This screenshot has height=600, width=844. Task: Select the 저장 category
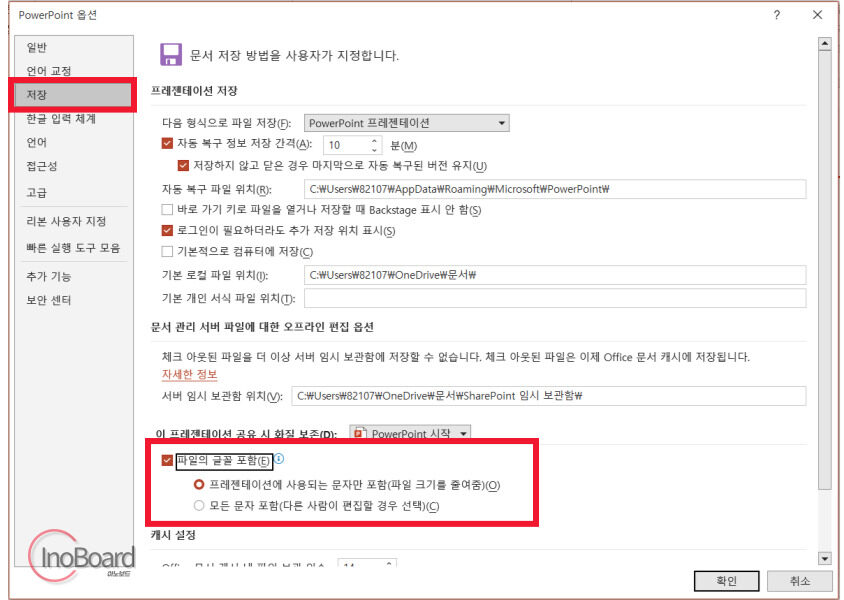point(72,95)
